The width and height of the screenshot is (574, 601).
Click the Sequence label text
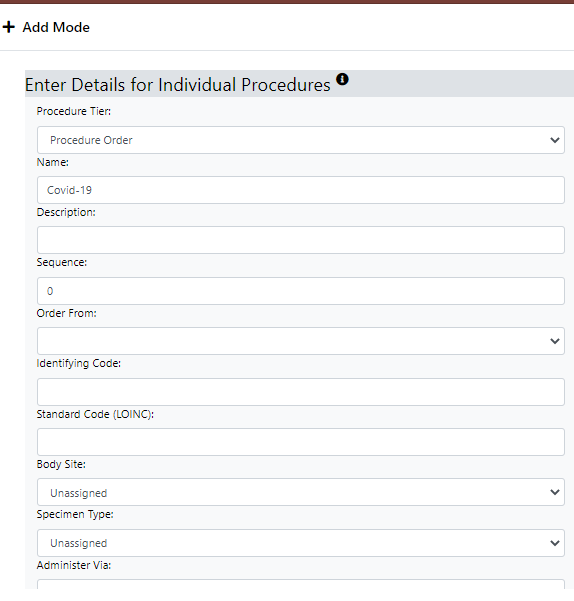[62, 262]
